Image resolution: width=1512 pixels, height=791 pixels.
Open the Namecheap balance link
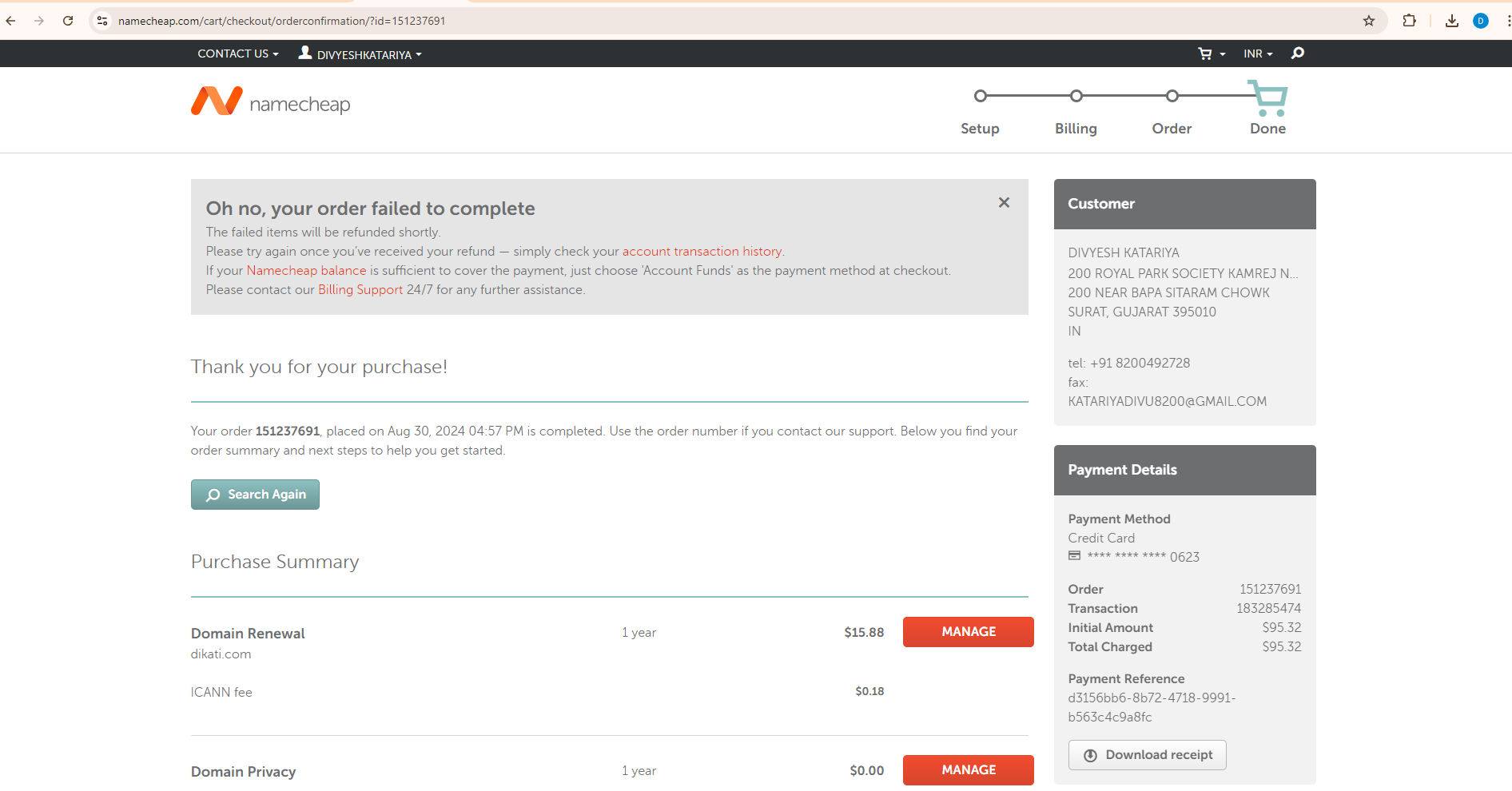(x=306, y=271)
